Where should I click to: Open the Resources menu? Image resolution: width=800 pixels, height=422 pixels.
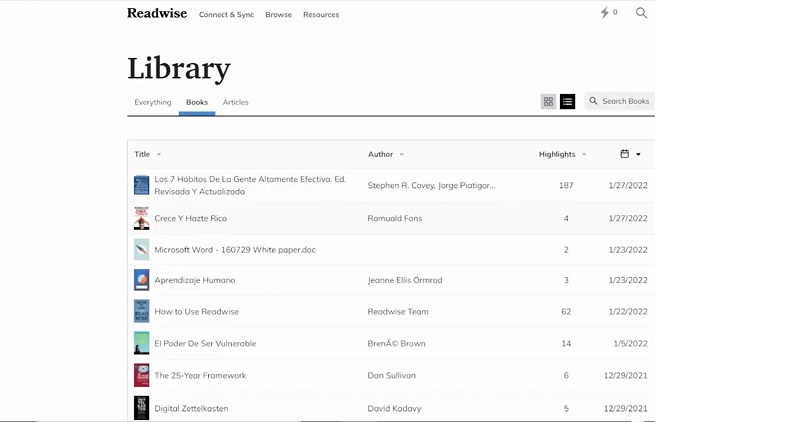(x=321, y=15)
